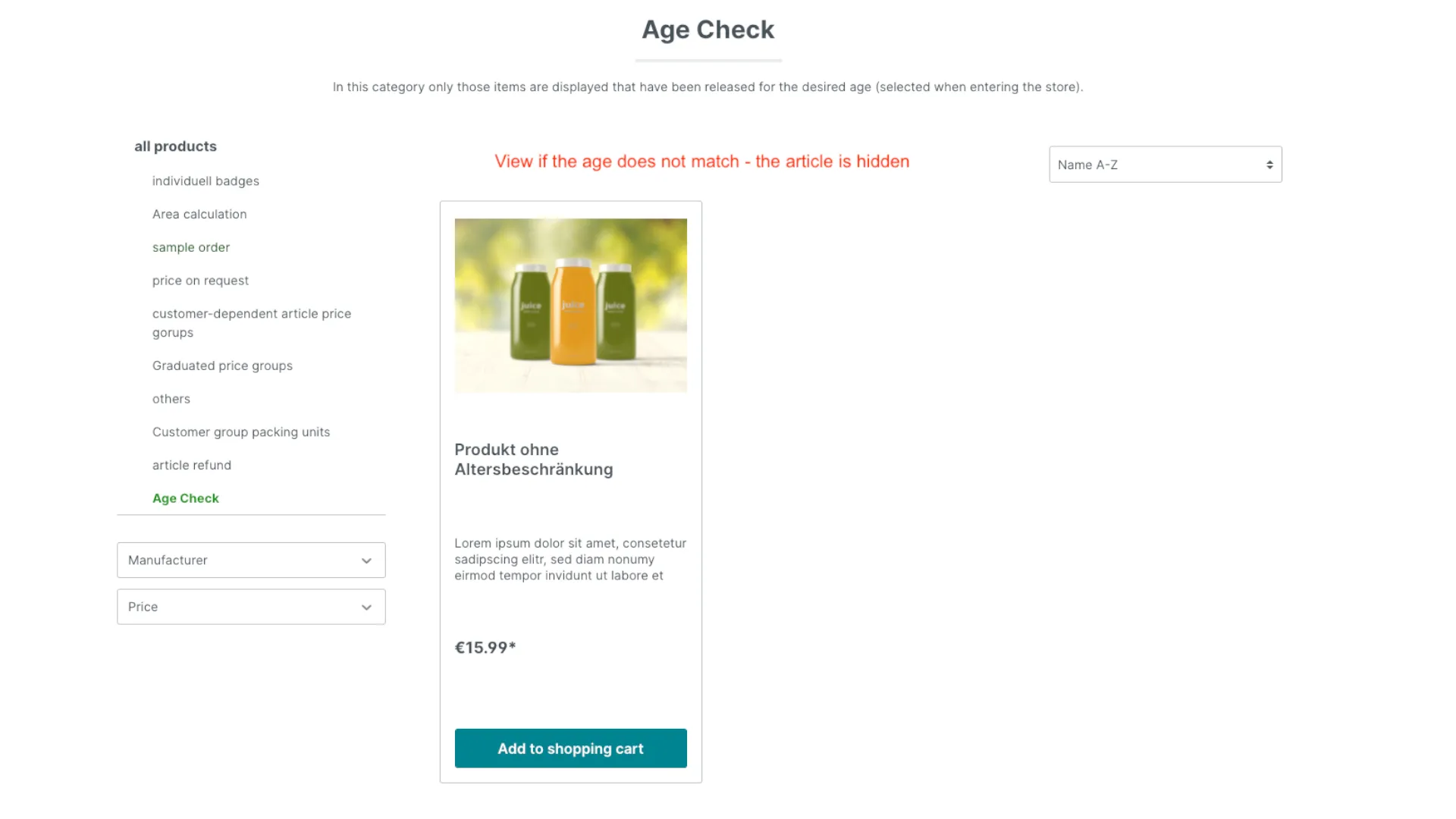Navigate to individuell badges category
The height and width of the screenshot is (819, 1456).
coord(206,180)
